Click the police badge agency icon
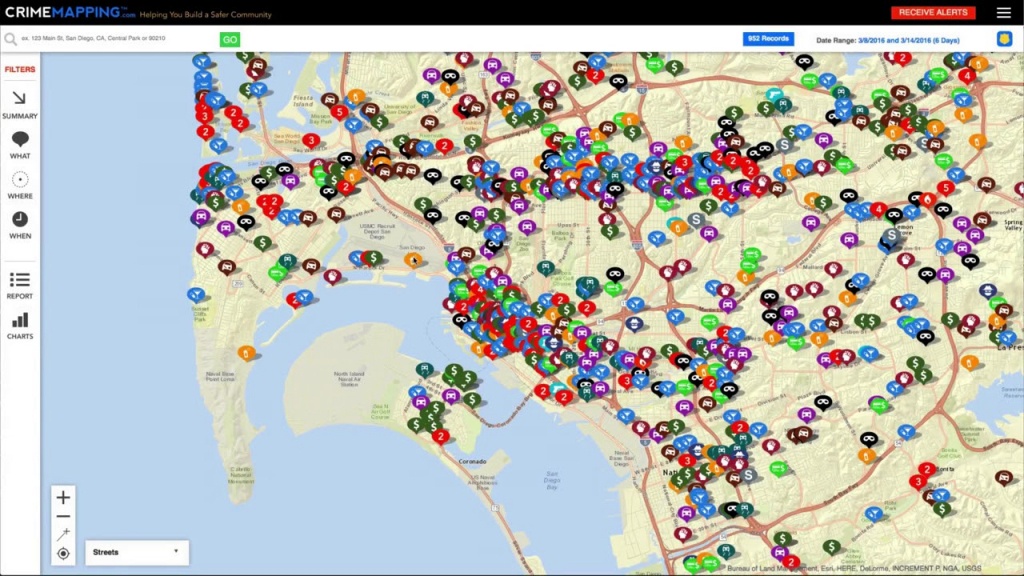Screen dimensions: 1024x576 pyautogui.click(x=1003, y=39)
